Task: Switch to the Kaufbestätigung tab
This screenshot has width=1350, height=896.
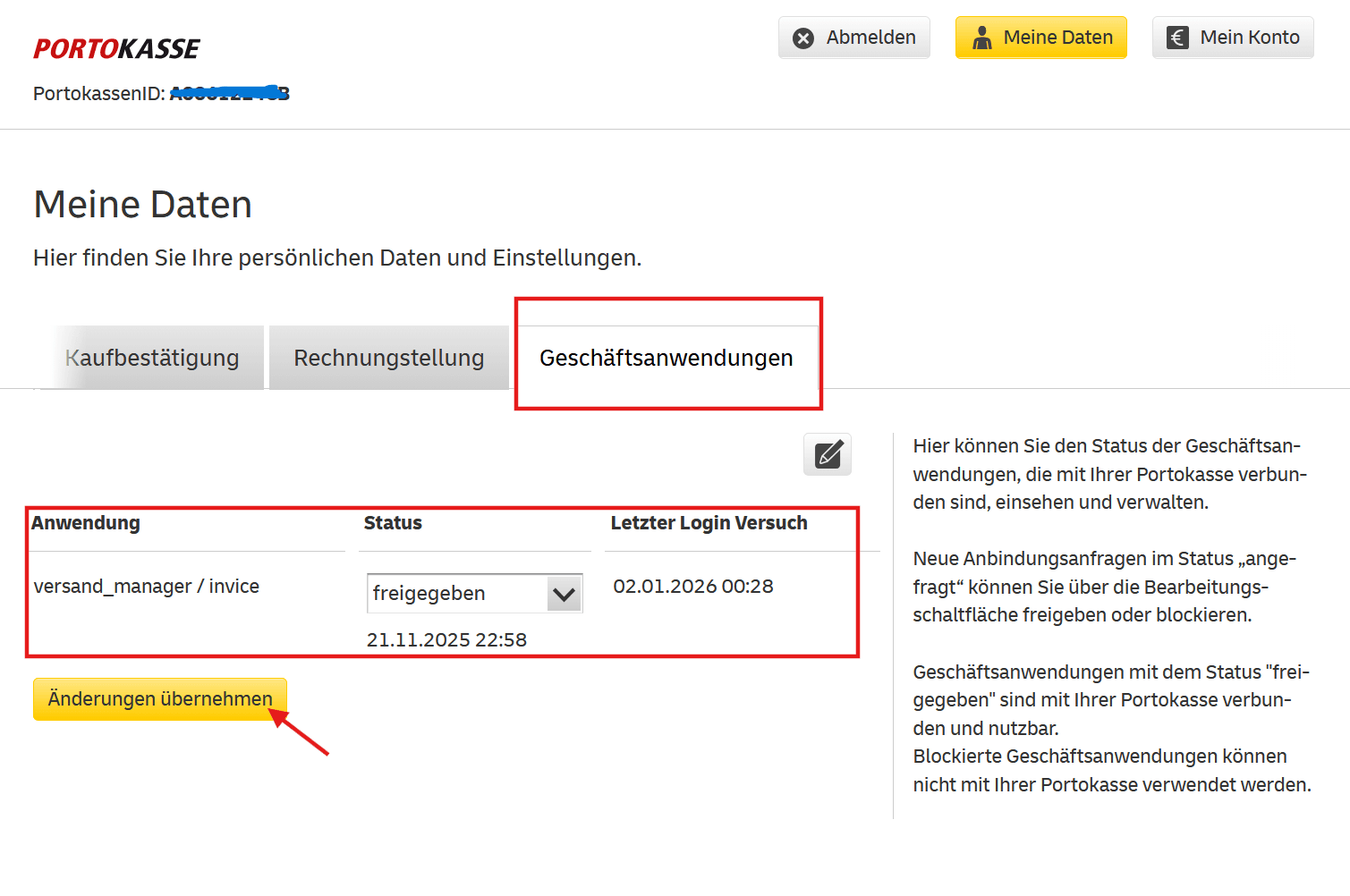Action: tap(152, 357)
